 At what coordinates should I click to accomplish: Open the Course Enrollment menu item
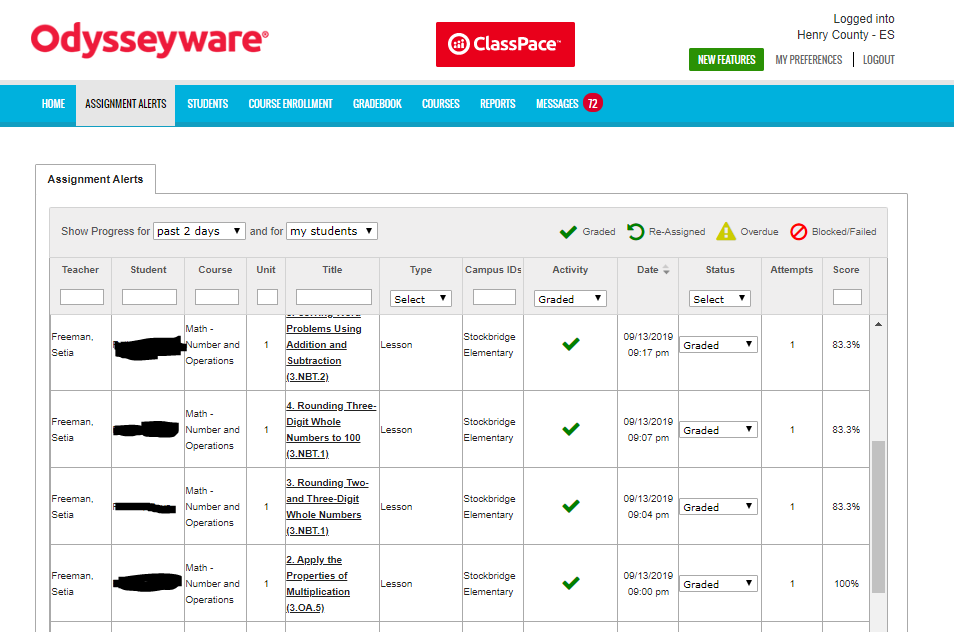point(290,104)
